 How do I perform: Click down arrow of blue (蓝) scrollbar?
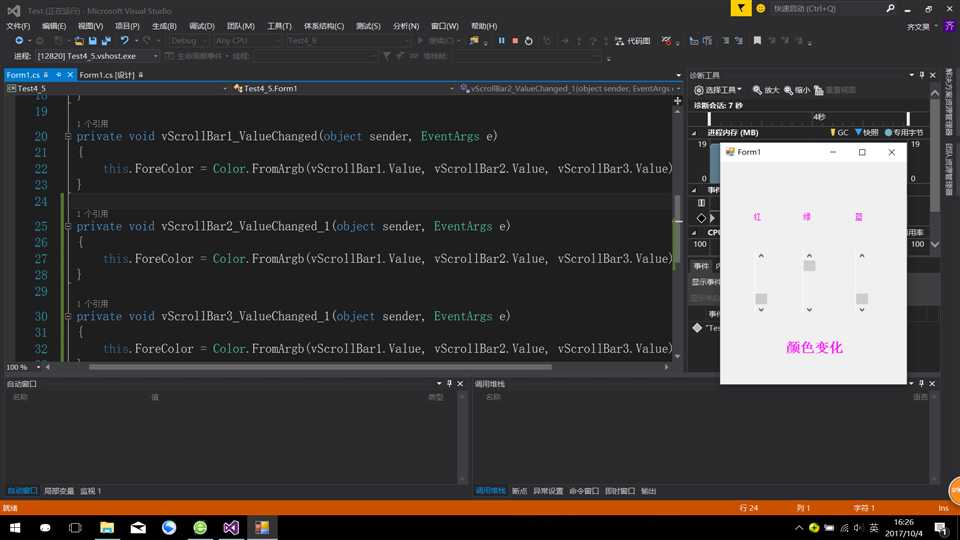tap(862, 310)
